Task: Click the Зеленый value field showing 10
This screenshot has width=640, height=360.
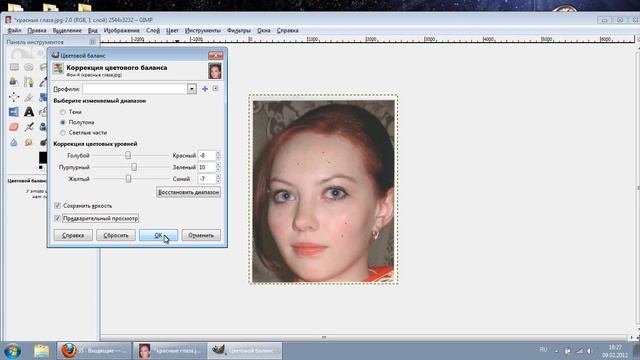Action: (x=207, y=167)
